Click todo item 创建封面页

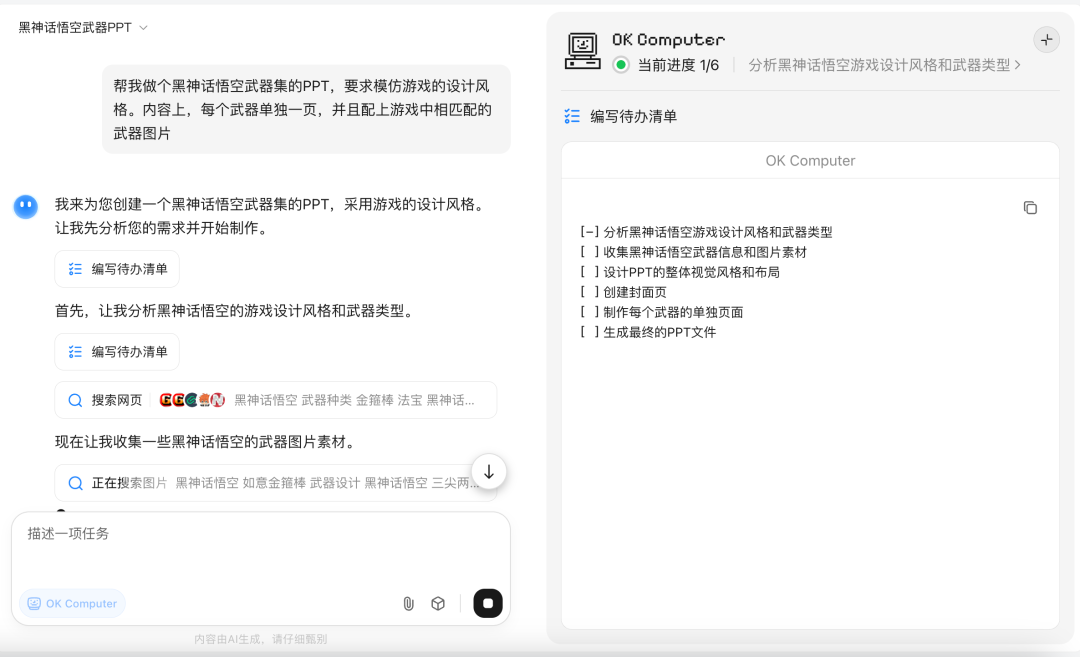[x=623, y=292]
